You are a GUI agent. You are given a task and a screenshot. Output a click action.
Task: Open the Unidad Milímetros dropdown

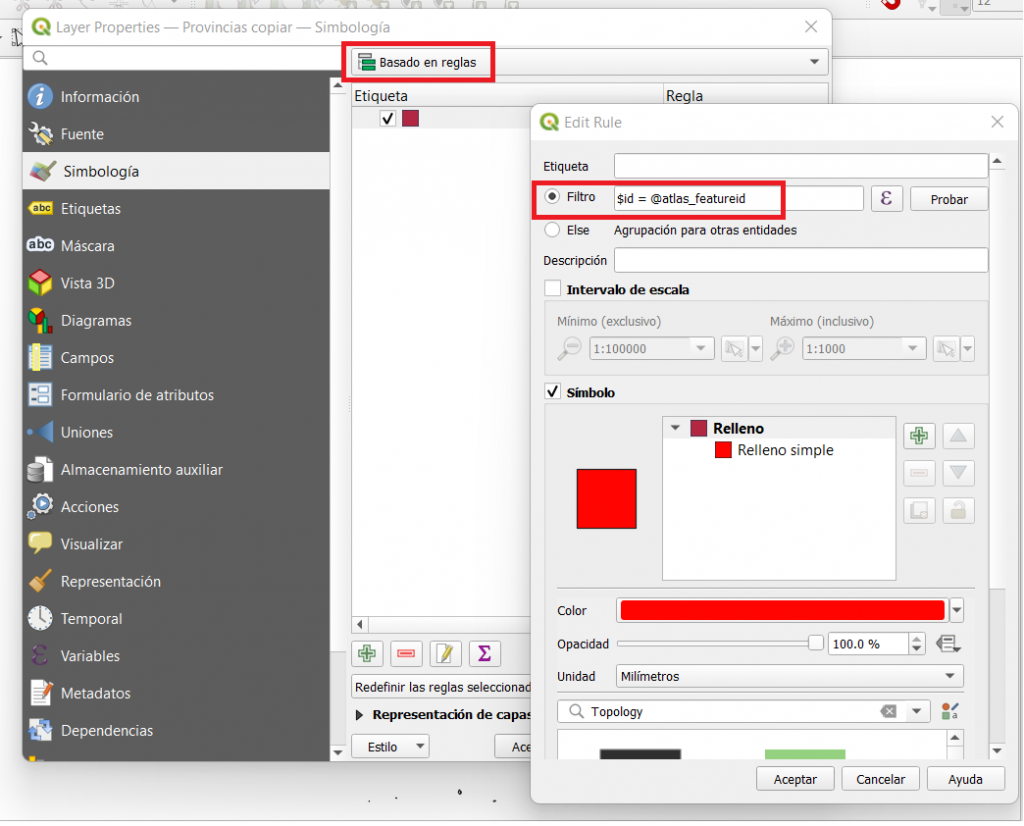(789, 677)
